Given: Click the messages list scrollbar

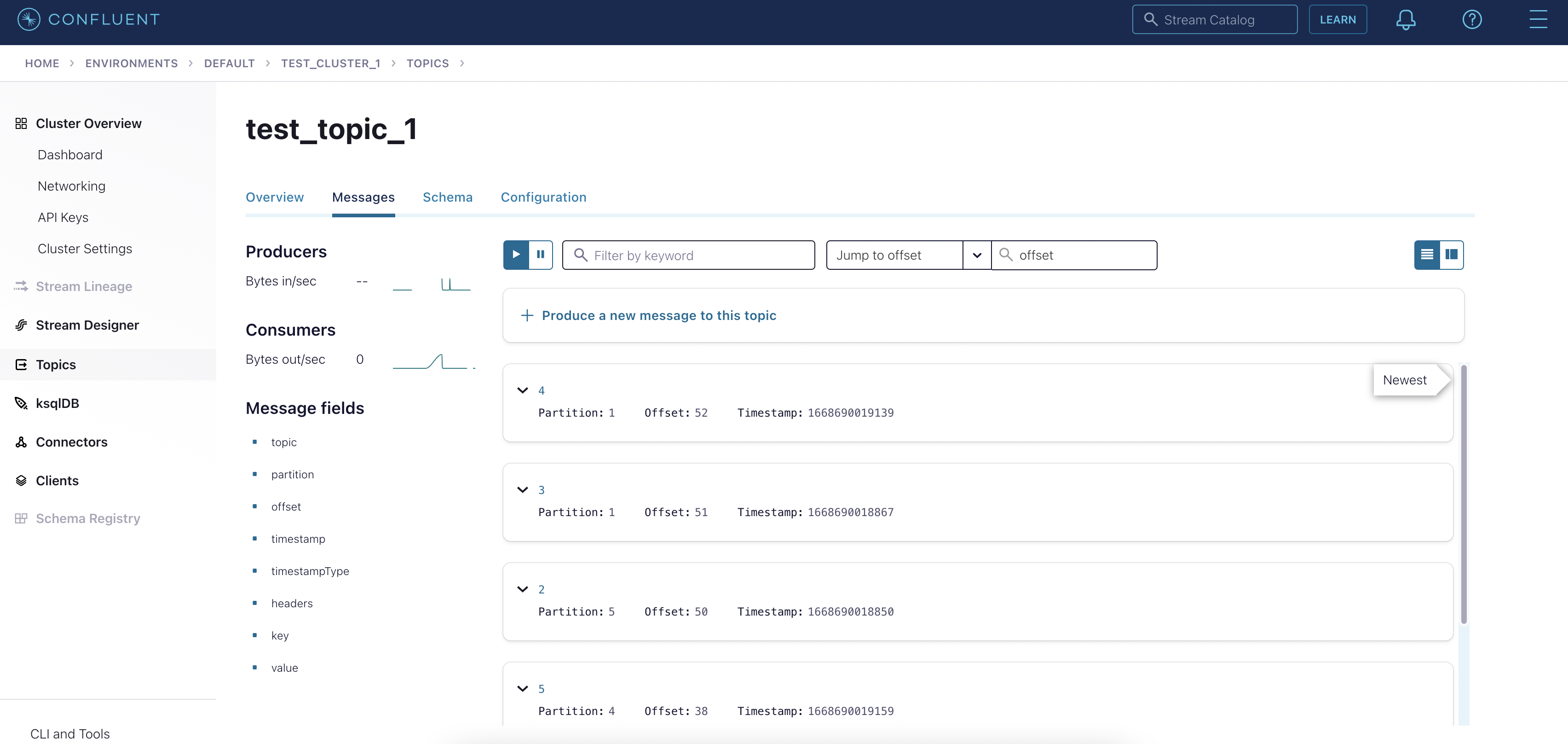Looking at the screenshot, I should coord(1463,494).
